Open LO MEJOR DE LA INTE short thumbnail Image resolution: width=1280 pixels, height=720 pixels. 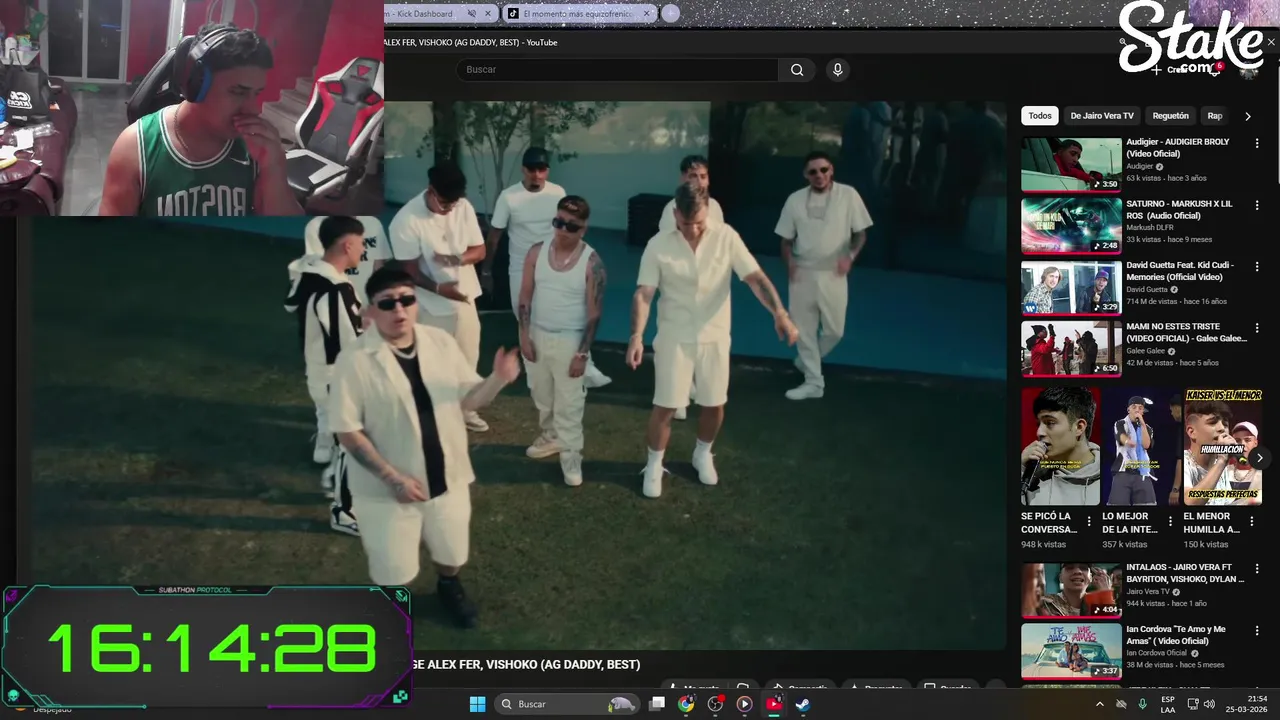(x=1141, y=446)
